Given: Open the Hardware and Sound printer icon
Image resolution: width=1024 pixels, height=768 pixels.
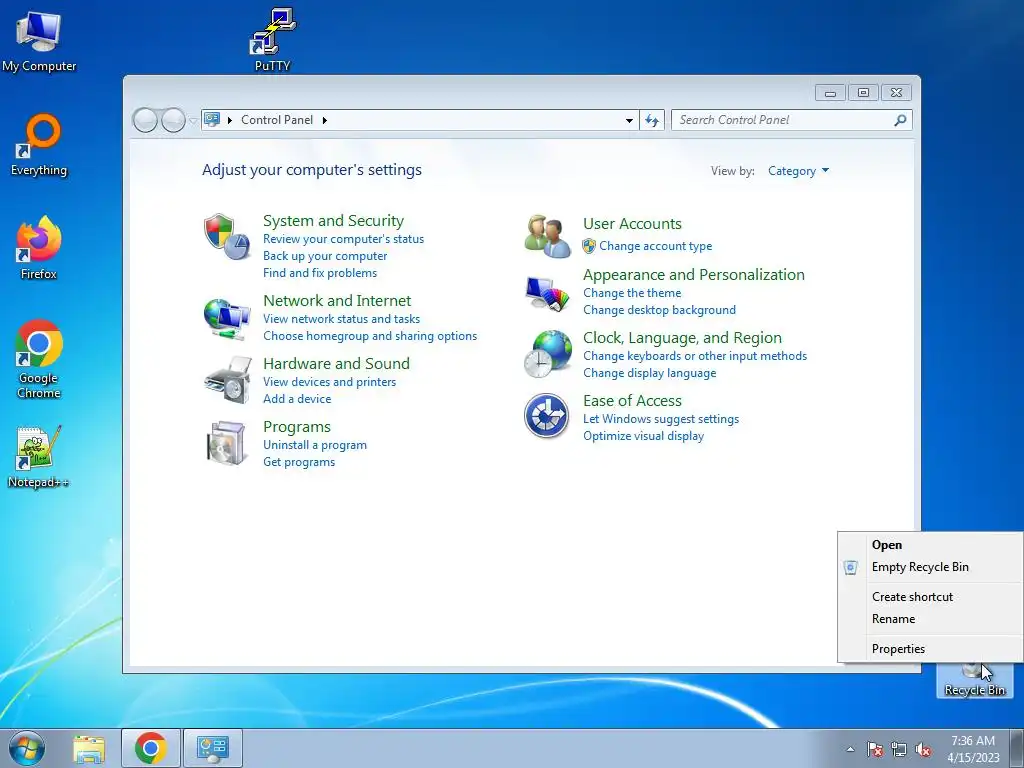Looking at the screenshot, I should tap(228, 379).
